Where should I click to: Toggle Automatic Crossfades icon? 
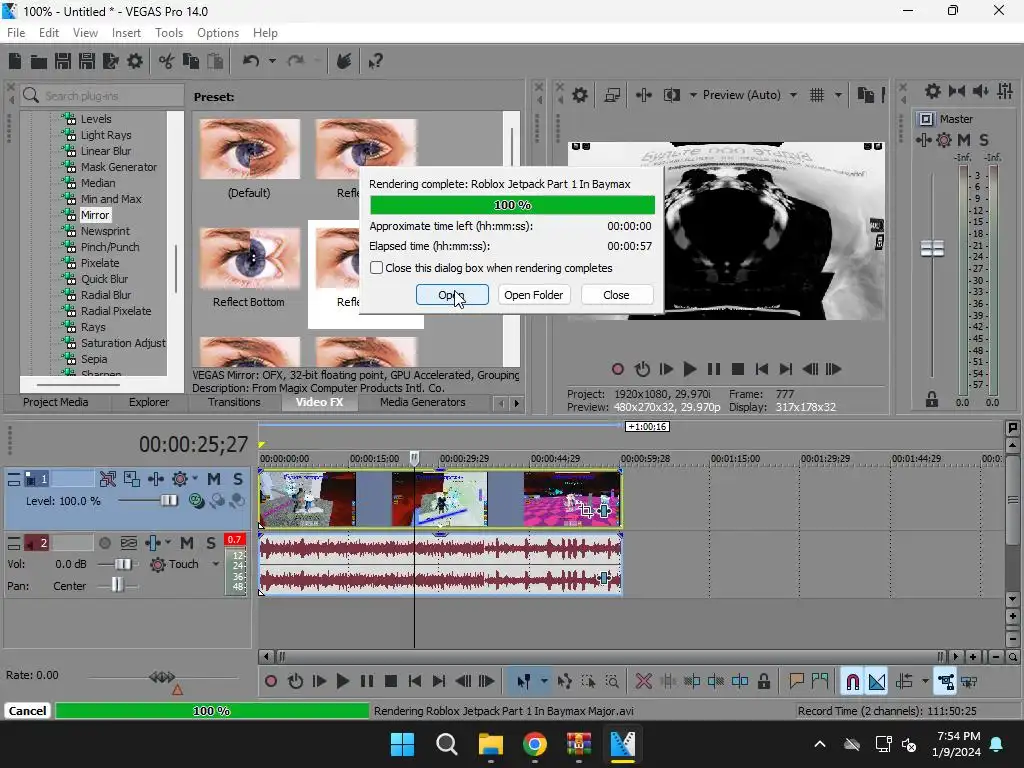[x=877, y=682]
